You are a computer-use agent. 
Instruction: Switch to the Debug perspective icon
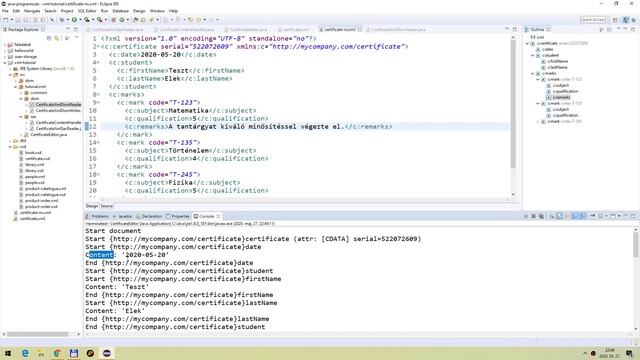point(633,20)
